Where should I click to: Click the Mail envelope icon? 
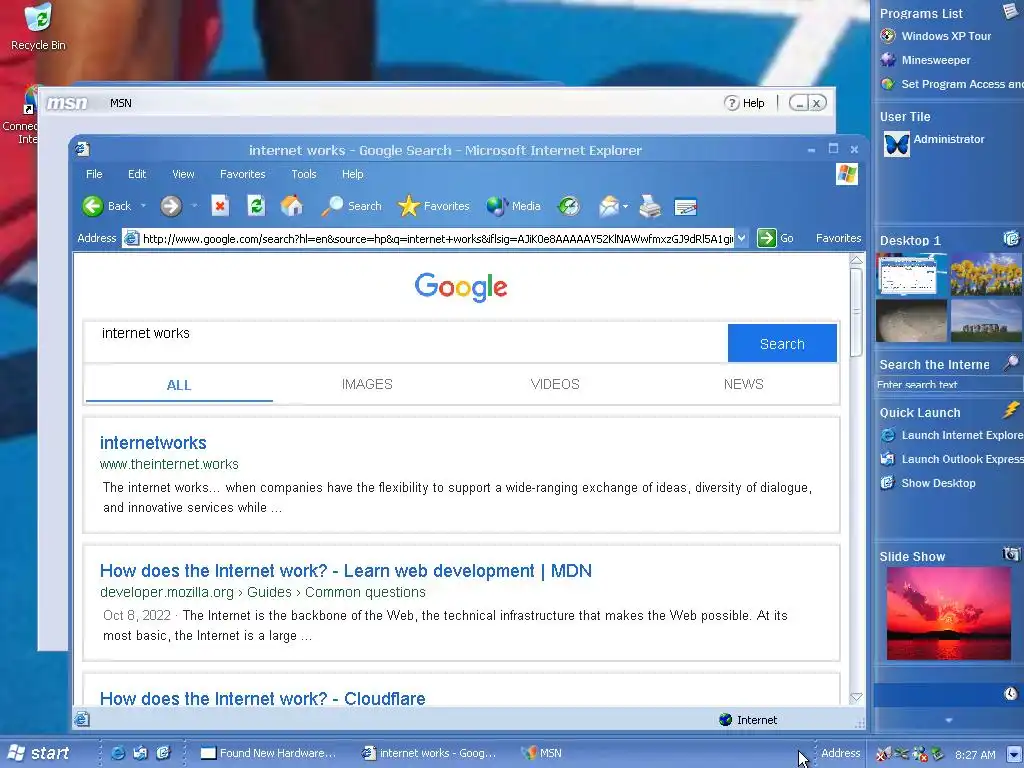pyautogui.click(x=609, y=206)
